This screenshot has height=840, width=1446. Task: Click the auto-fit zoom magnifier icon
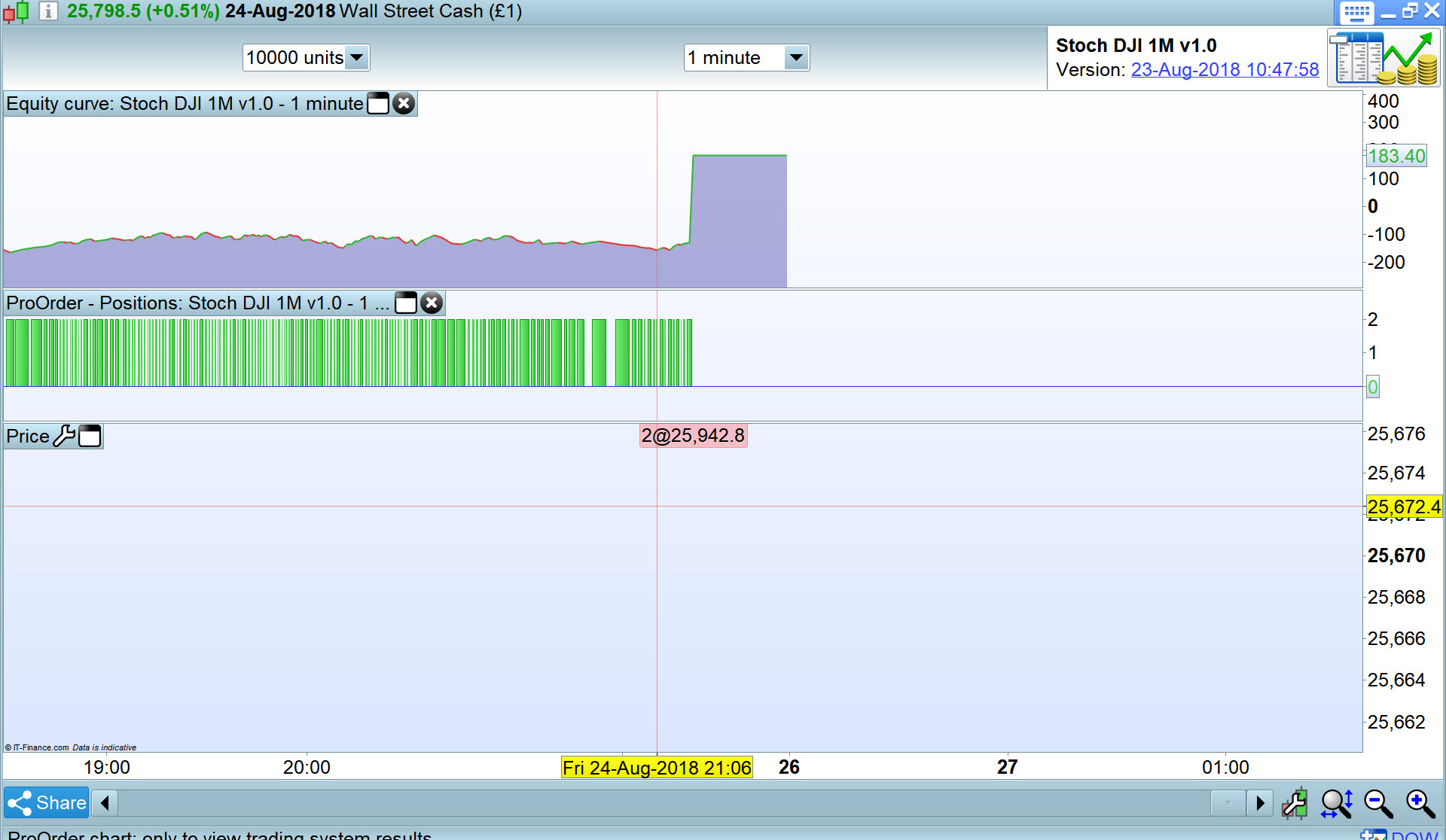1337,803
